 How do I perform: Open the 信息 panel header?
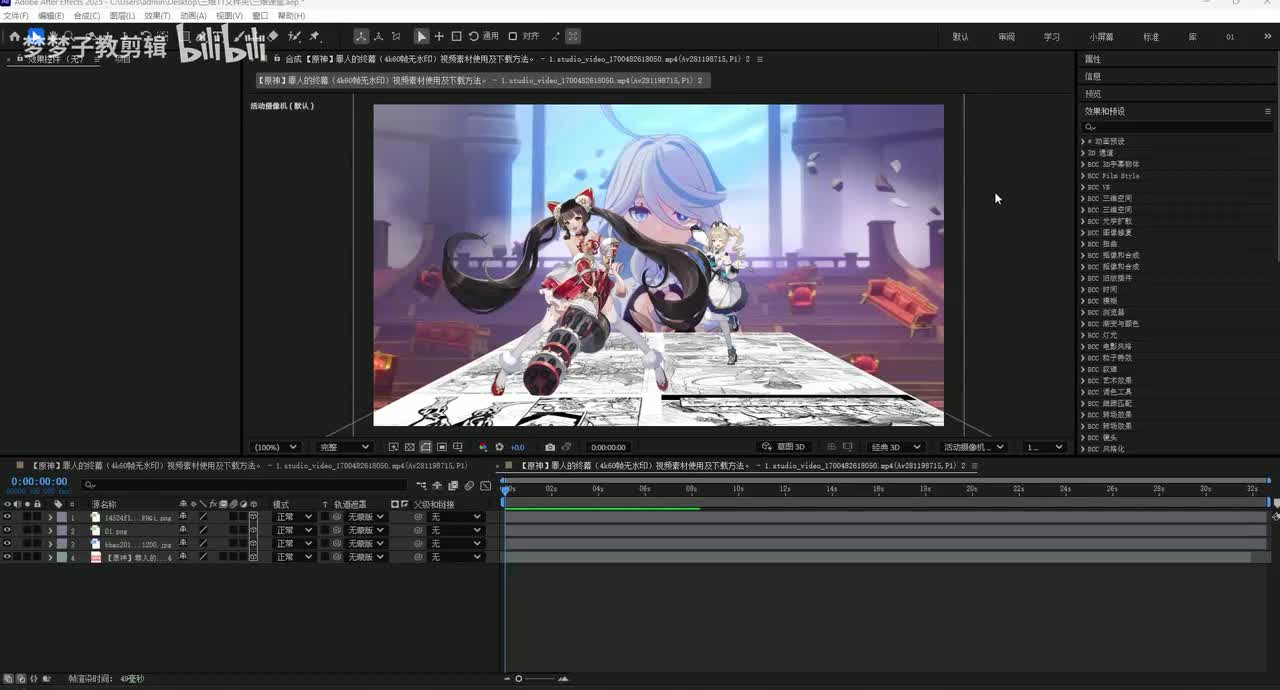[1093, 76]
